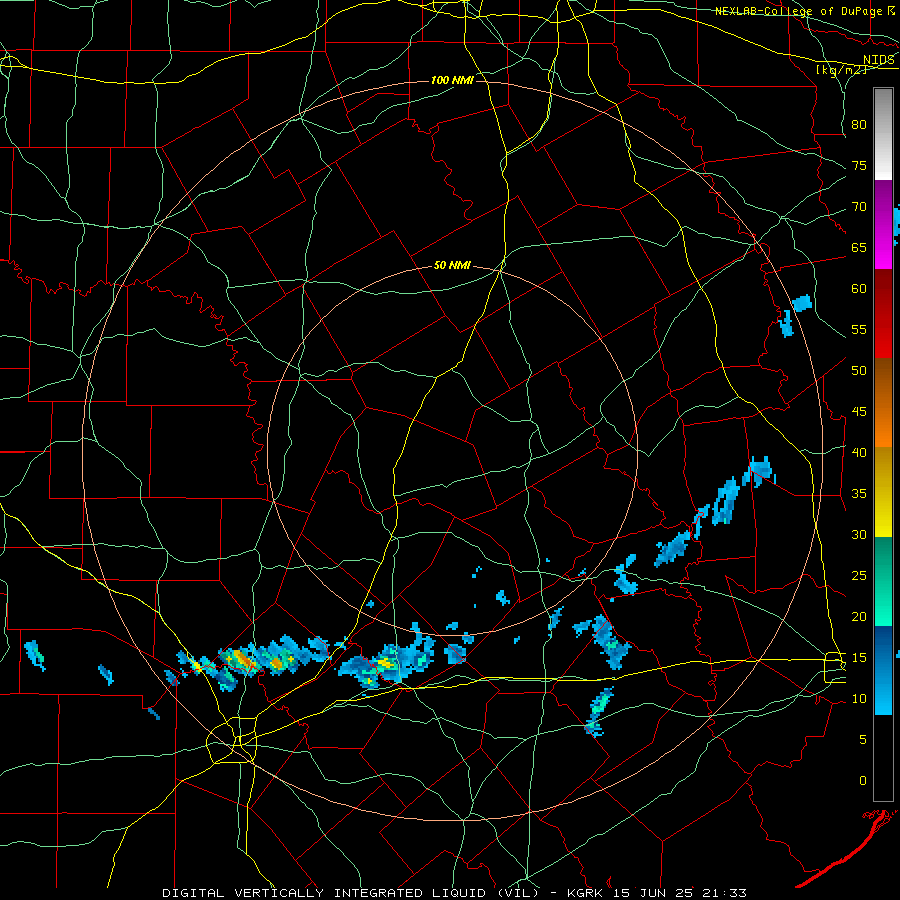The height and width of the screenshot is (900, 900).
Task: Click the 25 value on the VIL scale
Action: [x=859, y=576]
